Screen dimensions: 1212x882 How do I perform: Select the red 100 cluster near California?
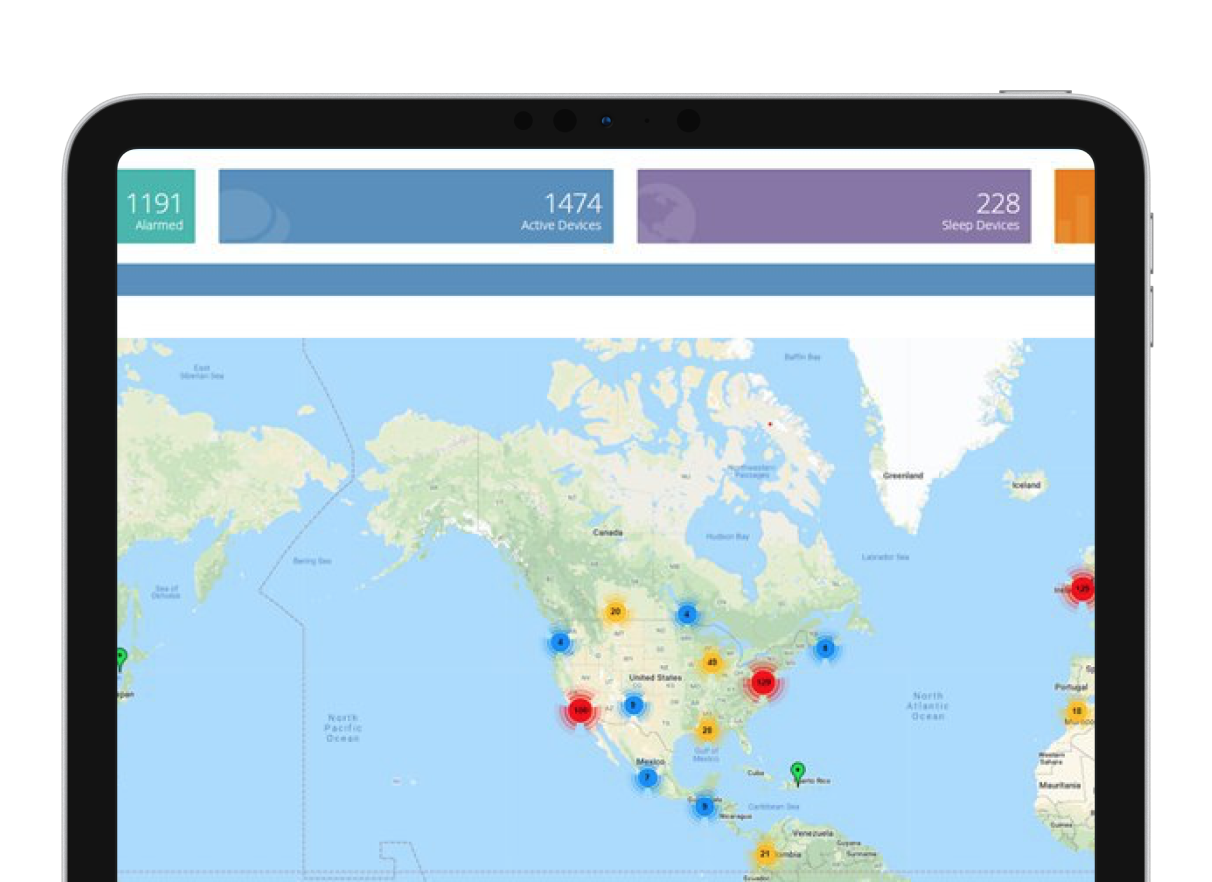(x=579, y=711)
